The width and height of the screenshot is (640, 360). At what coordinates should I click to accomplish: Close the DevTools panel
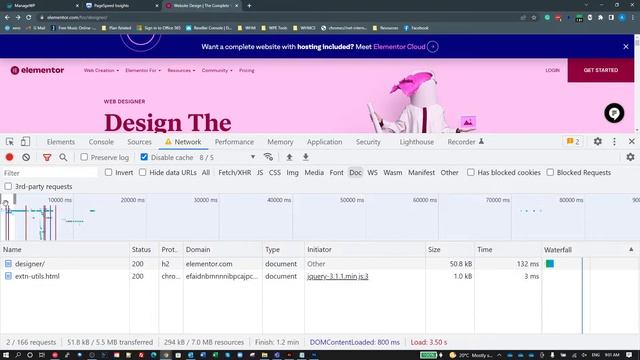(632, 141)
